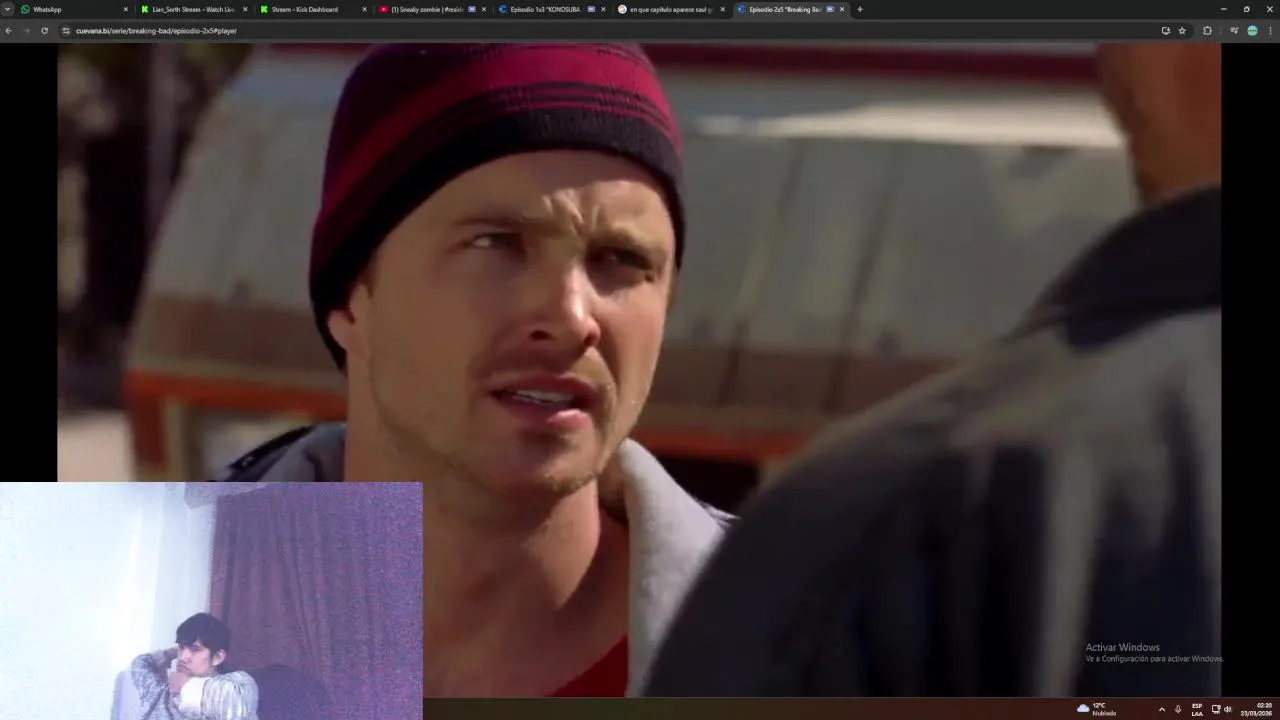1280x720 pixels.
Task: Open the clock showing 02:20
Action: (1257, 709)
